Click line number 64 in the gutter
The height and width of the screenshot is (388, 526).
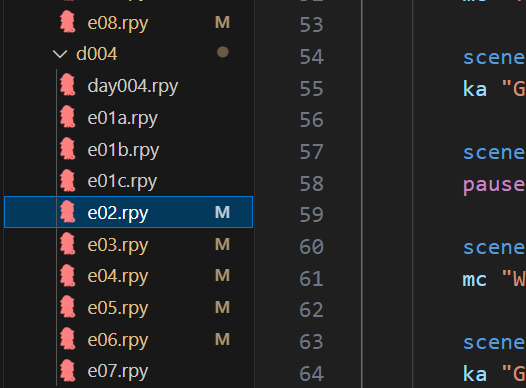tap(312, 374)
